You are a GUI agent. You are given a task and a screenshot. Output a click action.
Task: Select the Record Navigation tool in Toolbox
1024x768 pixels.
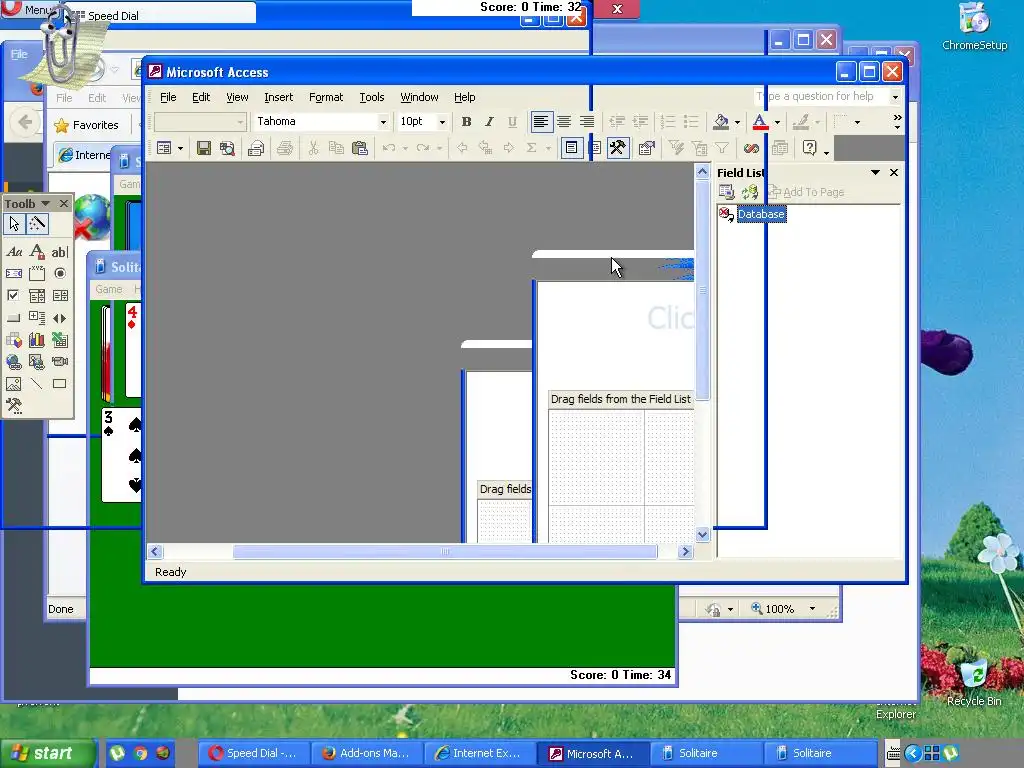click(x=59, y=318)
